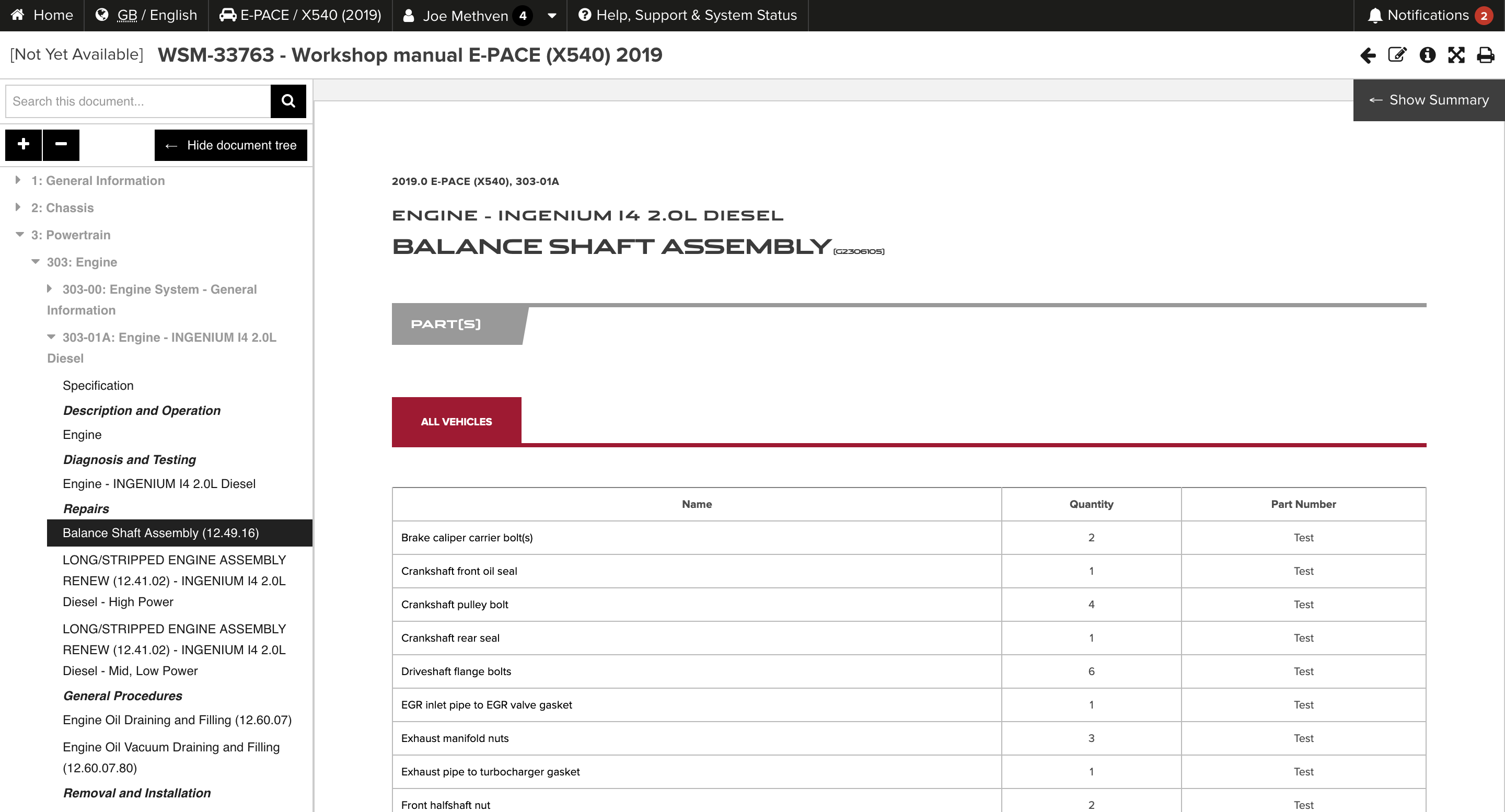Image resolution: width=1505 pixels, height=812 pixels.
Task: Open the E-PACE / X540 (2019) vehicle menu
Action: click(x=300, y=15)
